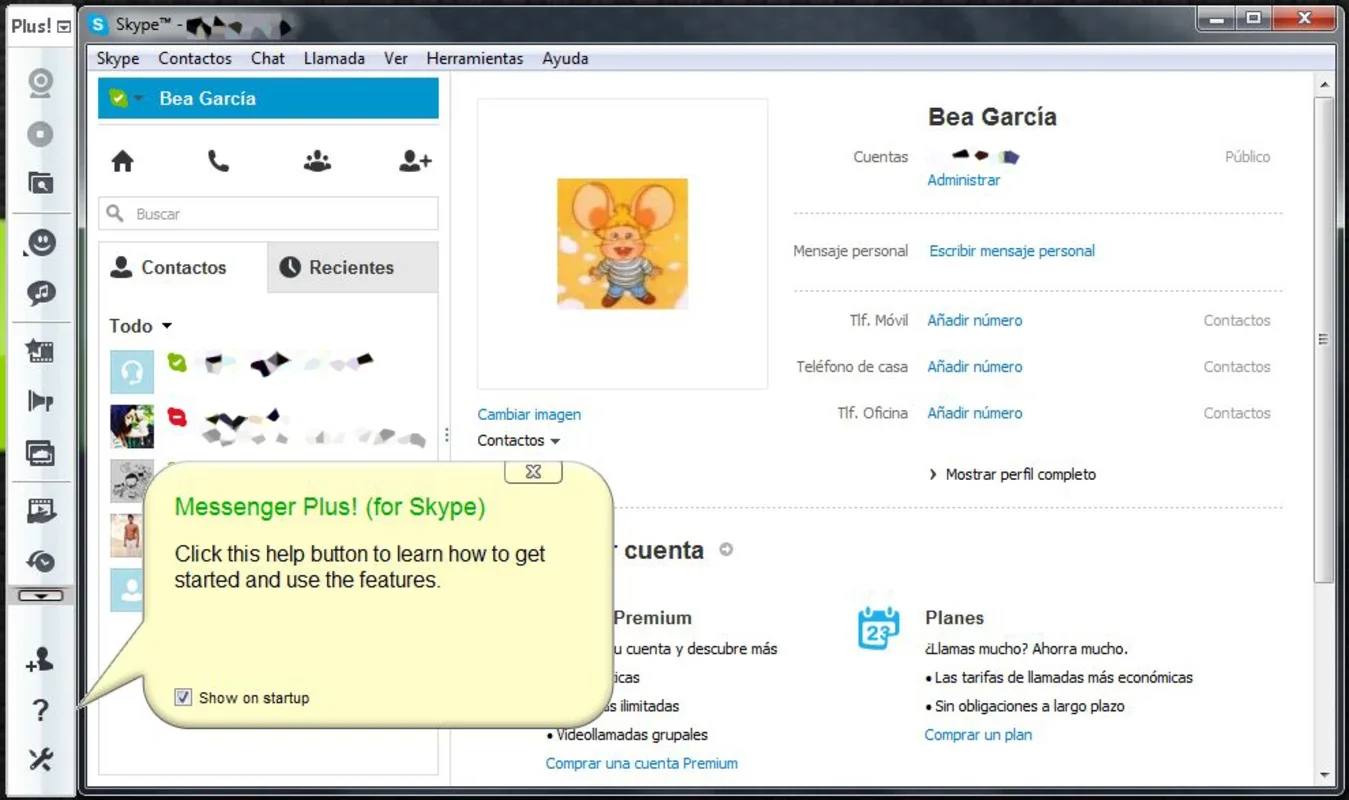Click the add contact icon in Skype toolbar
Viewport: 1349px width, 800px height.
[x=415, y=161]
